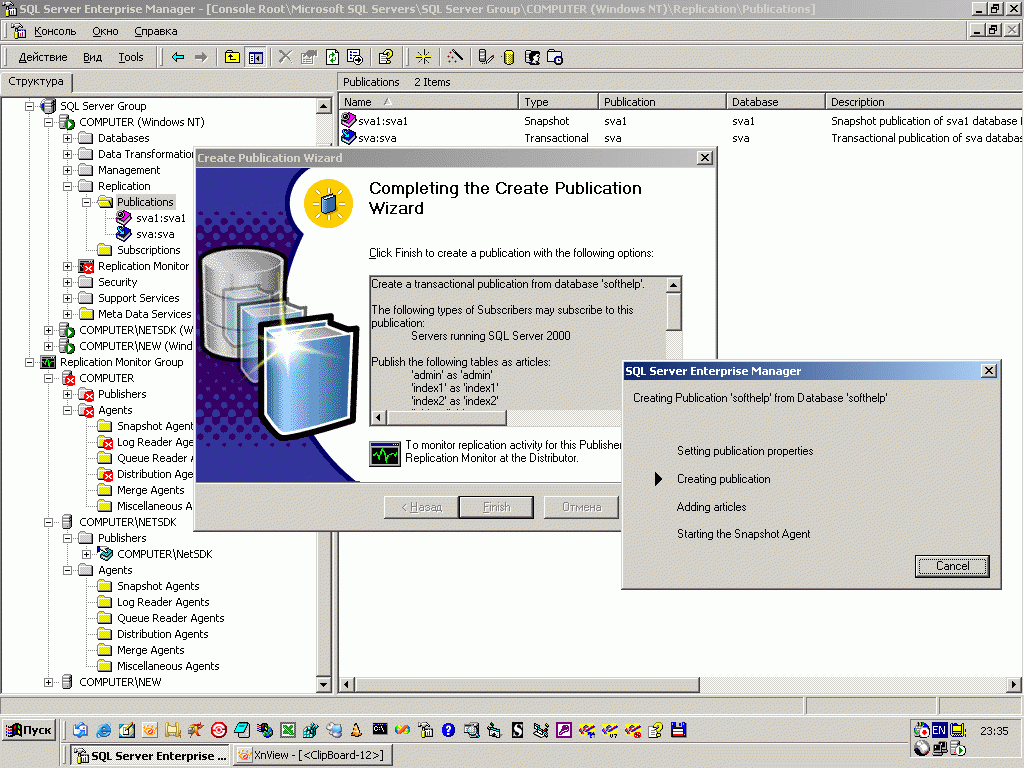Open the Действие menu
The image size is (1024, 768).
point(42,57)
